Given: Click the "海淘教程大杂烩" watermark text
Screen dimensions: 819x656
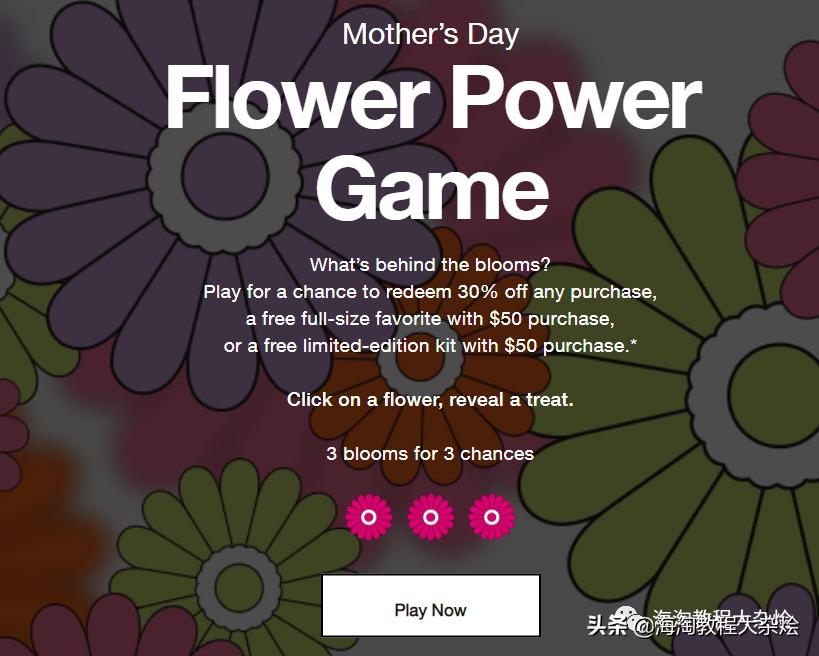Looking at the screenshot, I should tap(725, 625).
